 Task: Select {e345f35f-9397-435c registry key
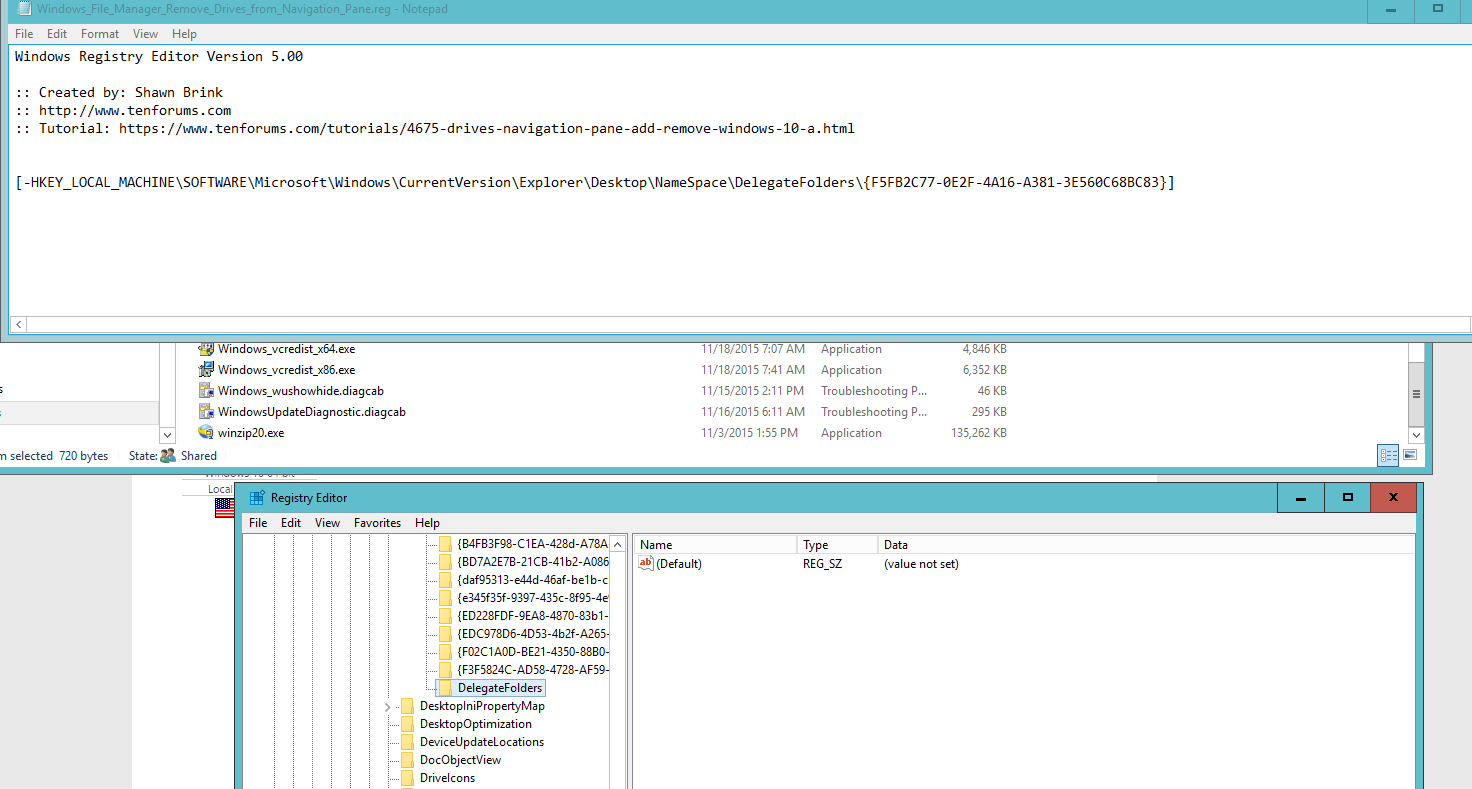point(533,598)
